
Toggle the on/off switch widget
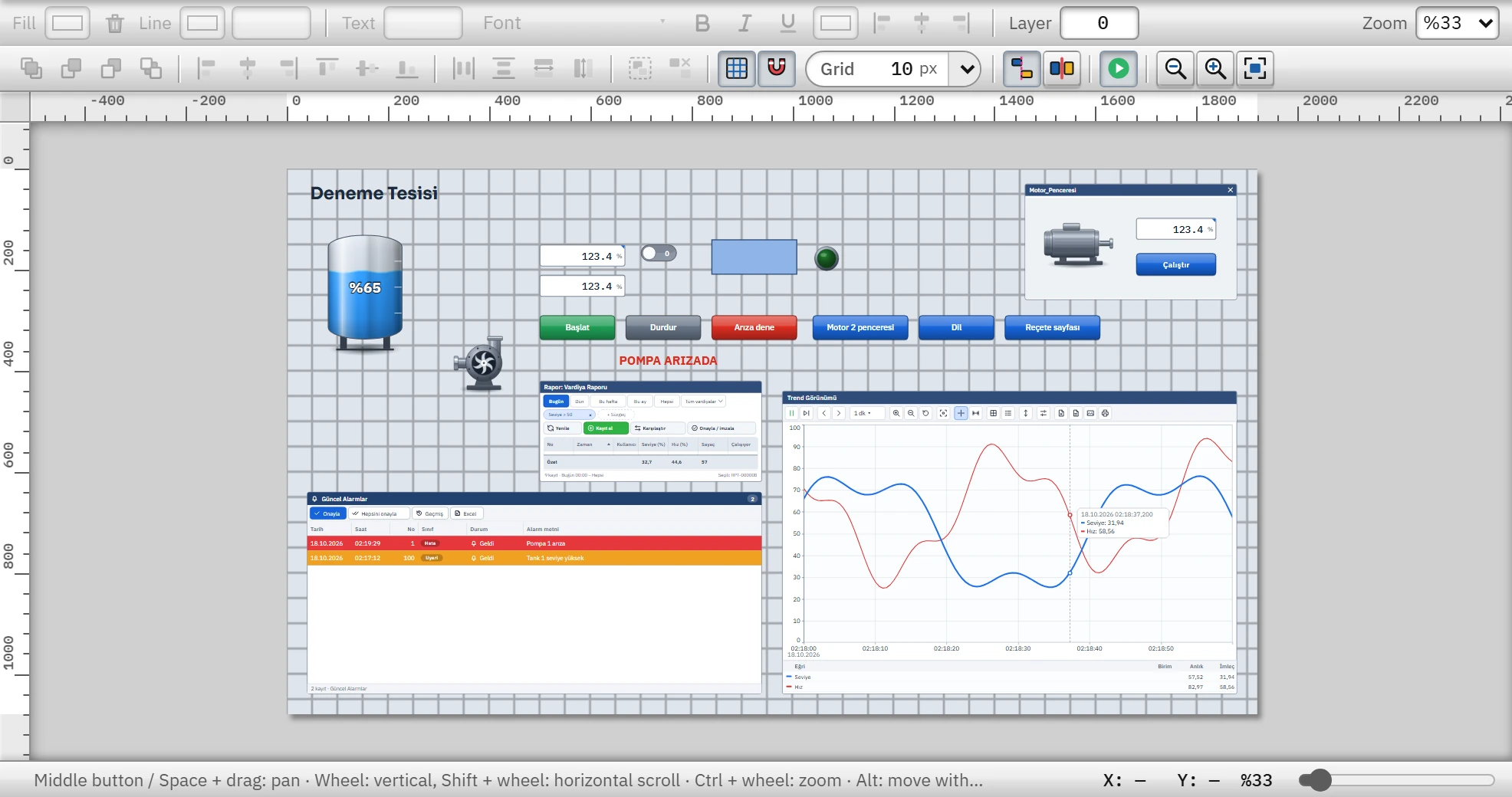click(x=659, y=253)
